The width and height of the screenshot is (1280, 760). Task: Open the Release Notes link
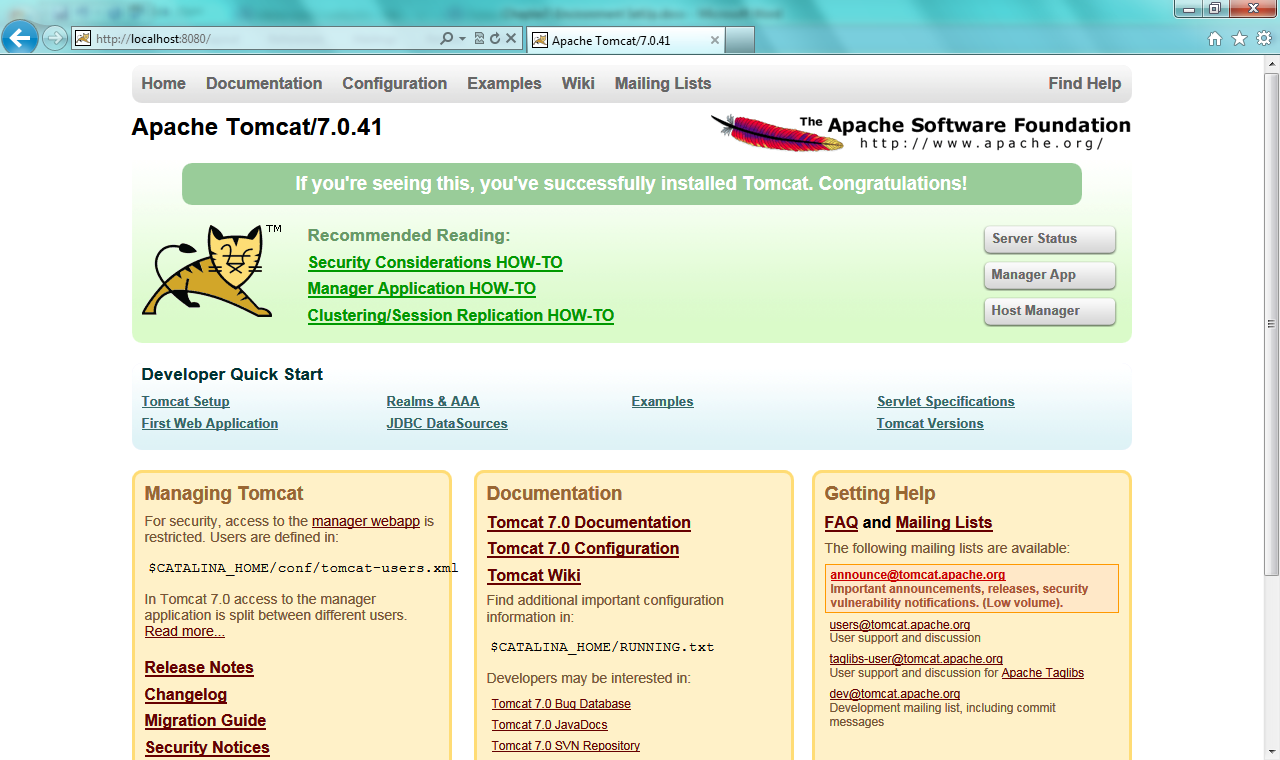coord(198,667)
